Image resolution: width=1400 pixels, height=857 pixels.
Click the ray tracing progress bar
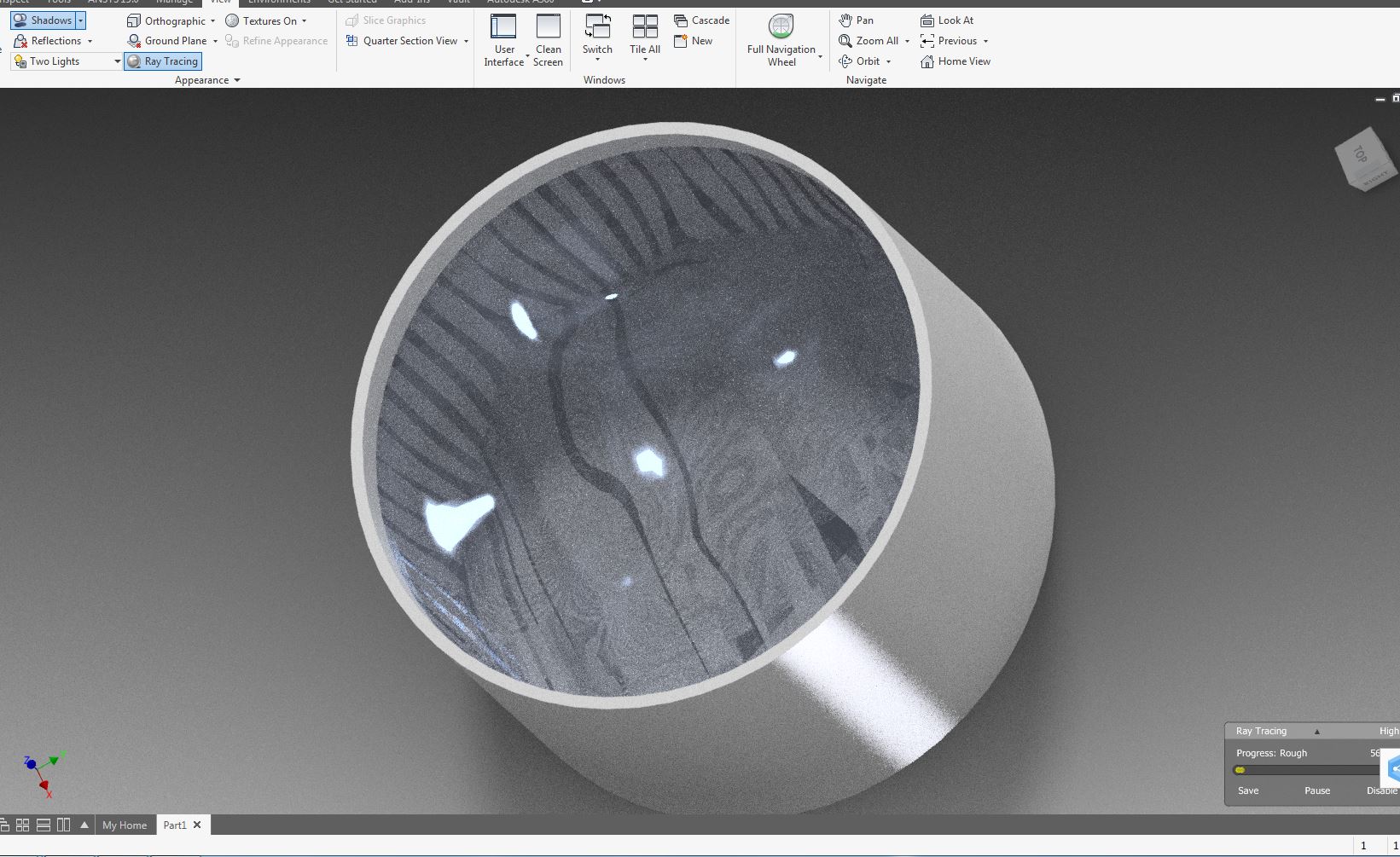coord(1305,770)
